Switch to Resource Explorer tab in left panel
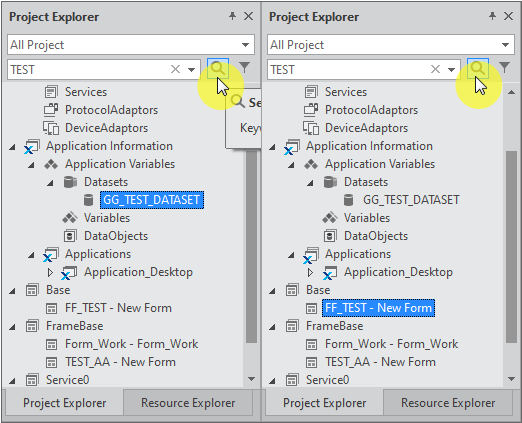This screenshot has height=423, width=522. point(188,403)
